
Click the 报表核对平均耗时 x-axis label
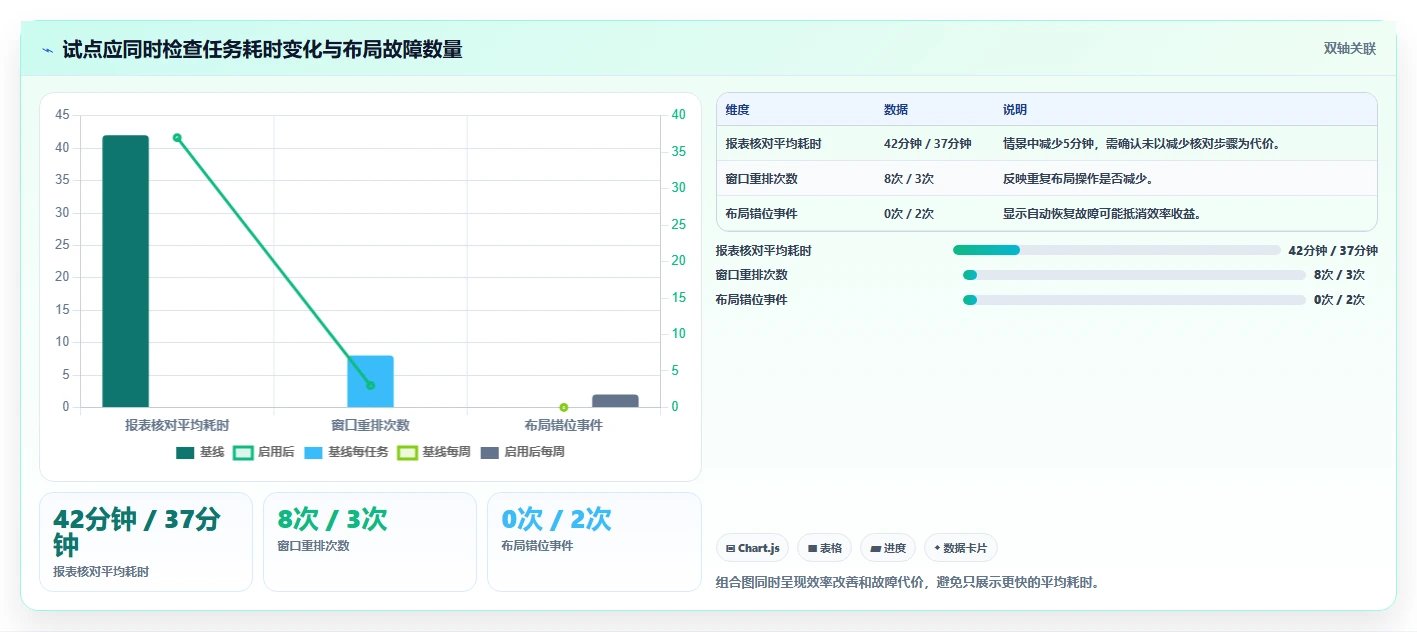coord(177,425)
